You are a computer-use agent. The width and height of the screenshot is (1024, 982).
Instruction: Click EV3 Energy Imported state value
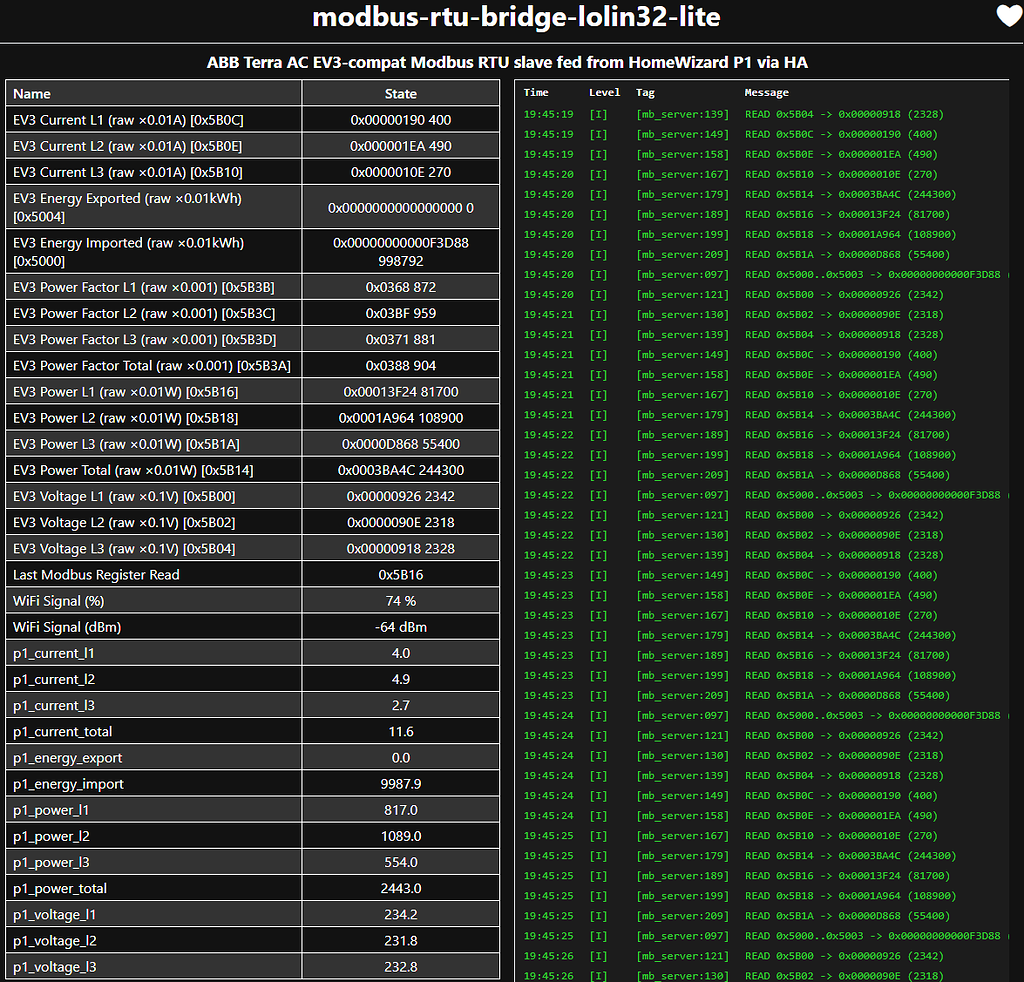coord(401,251)
